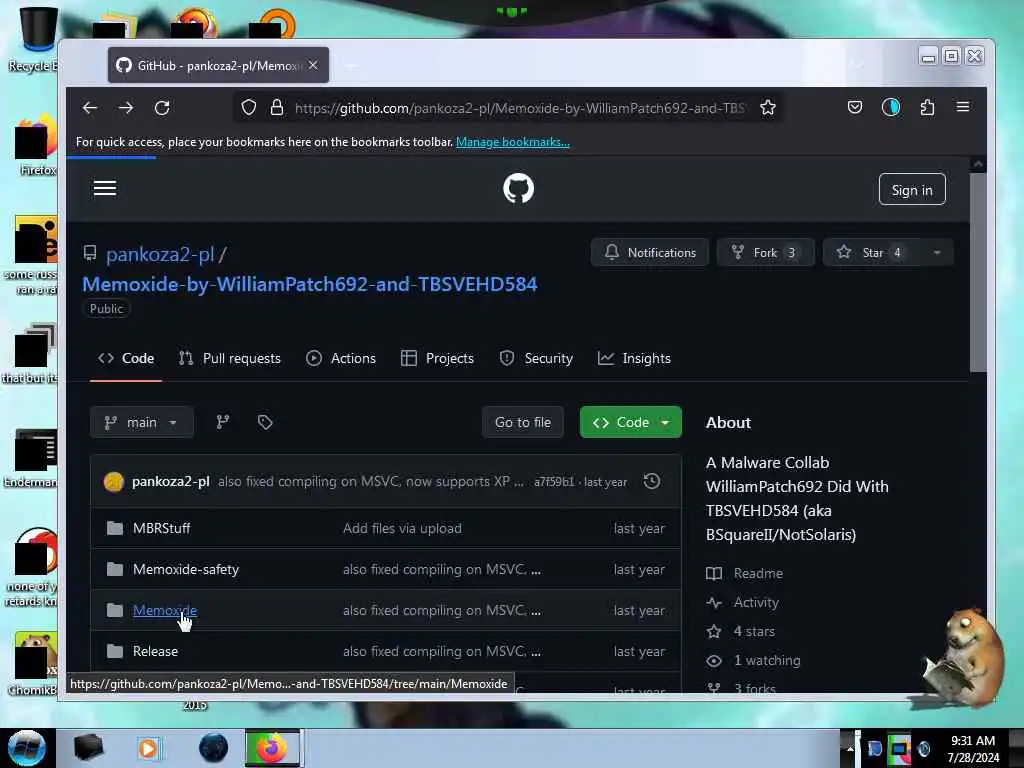Screen dimensions: 1024x768
Task: Open the tracking protection shield icon
Action: click(249, 108)
